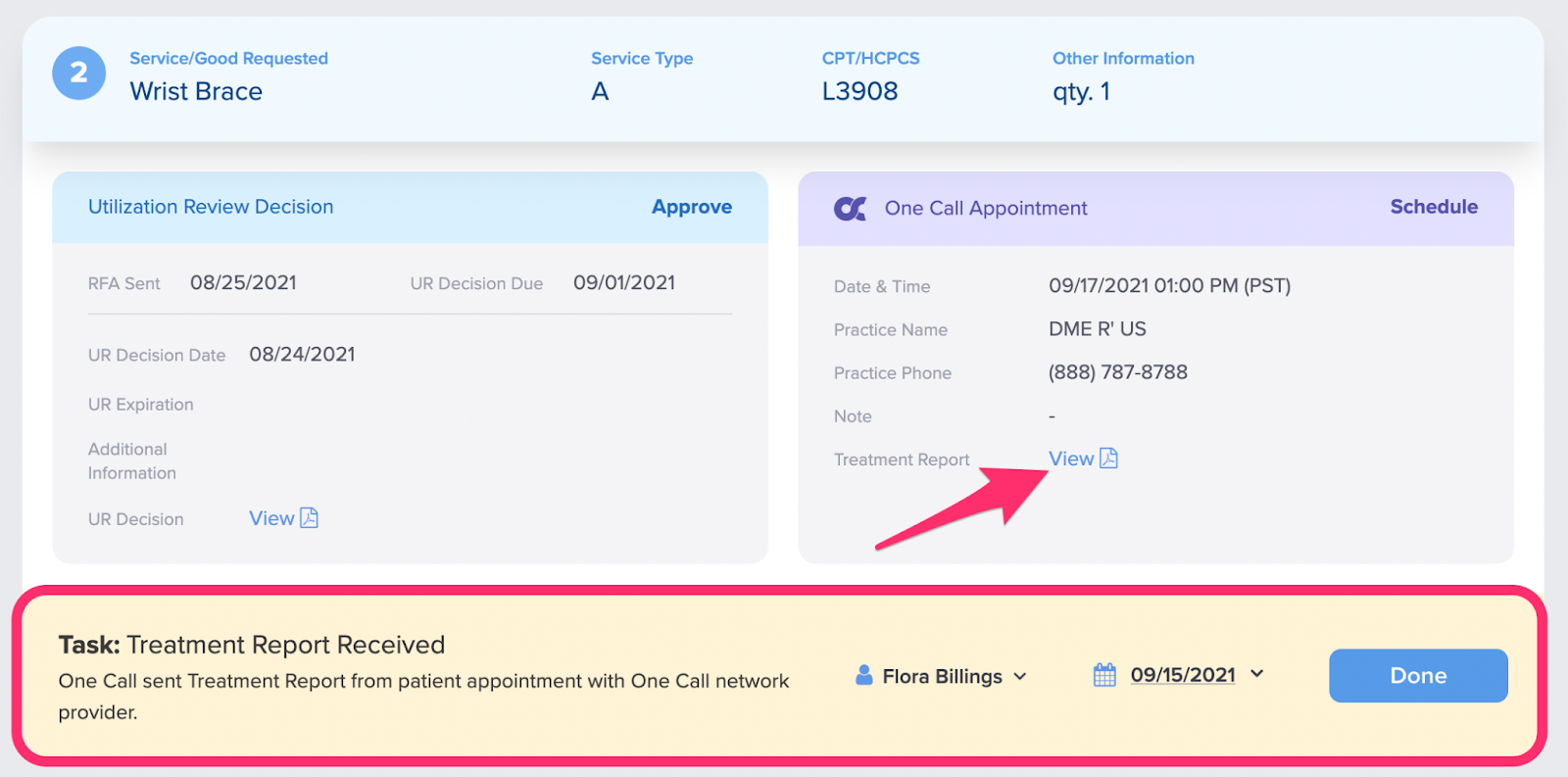Click the qty. 1 other information

coord(1081,92)
